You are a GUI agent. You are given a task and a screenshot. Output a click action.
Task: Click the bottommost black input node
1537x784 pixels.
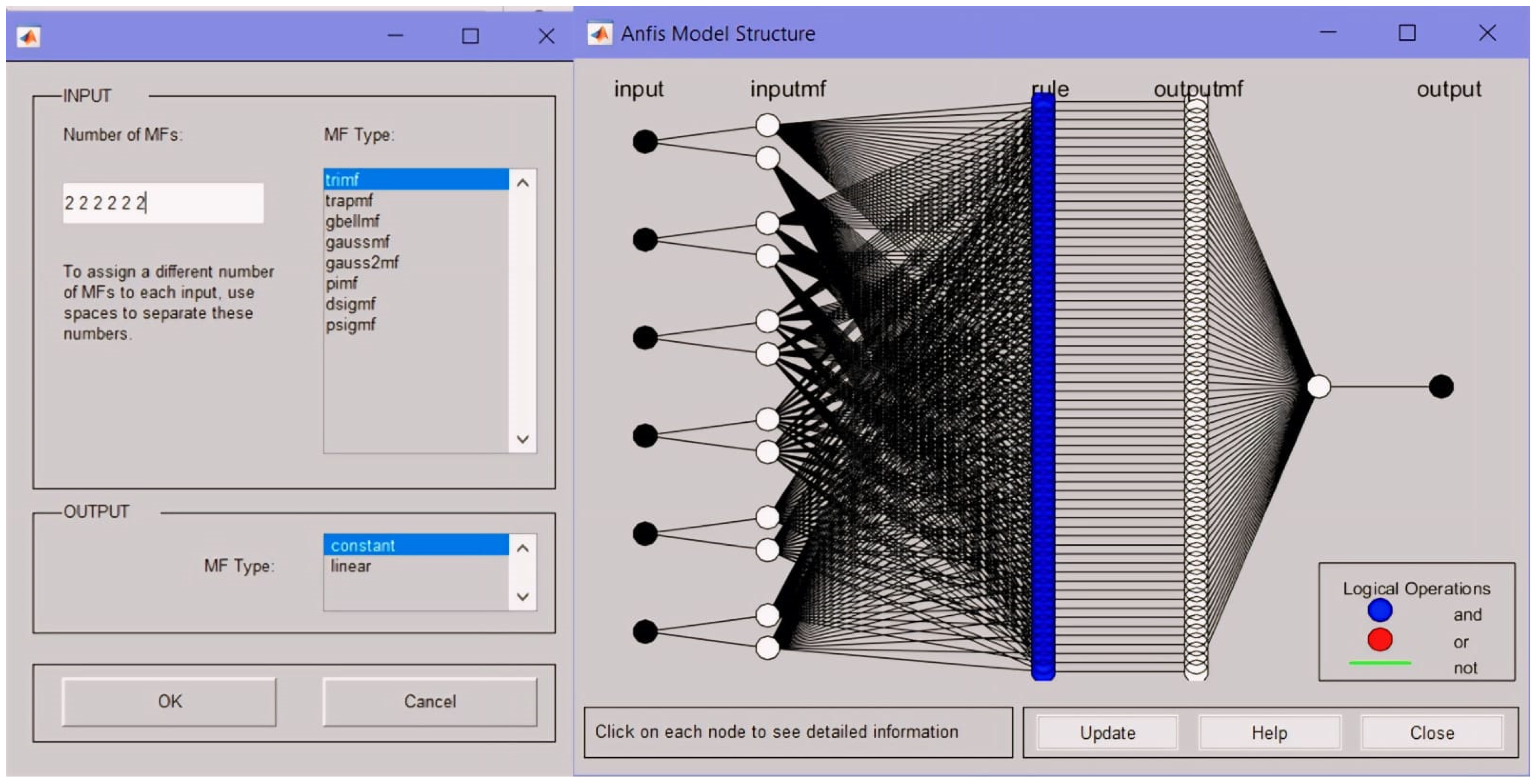point(644,631)
